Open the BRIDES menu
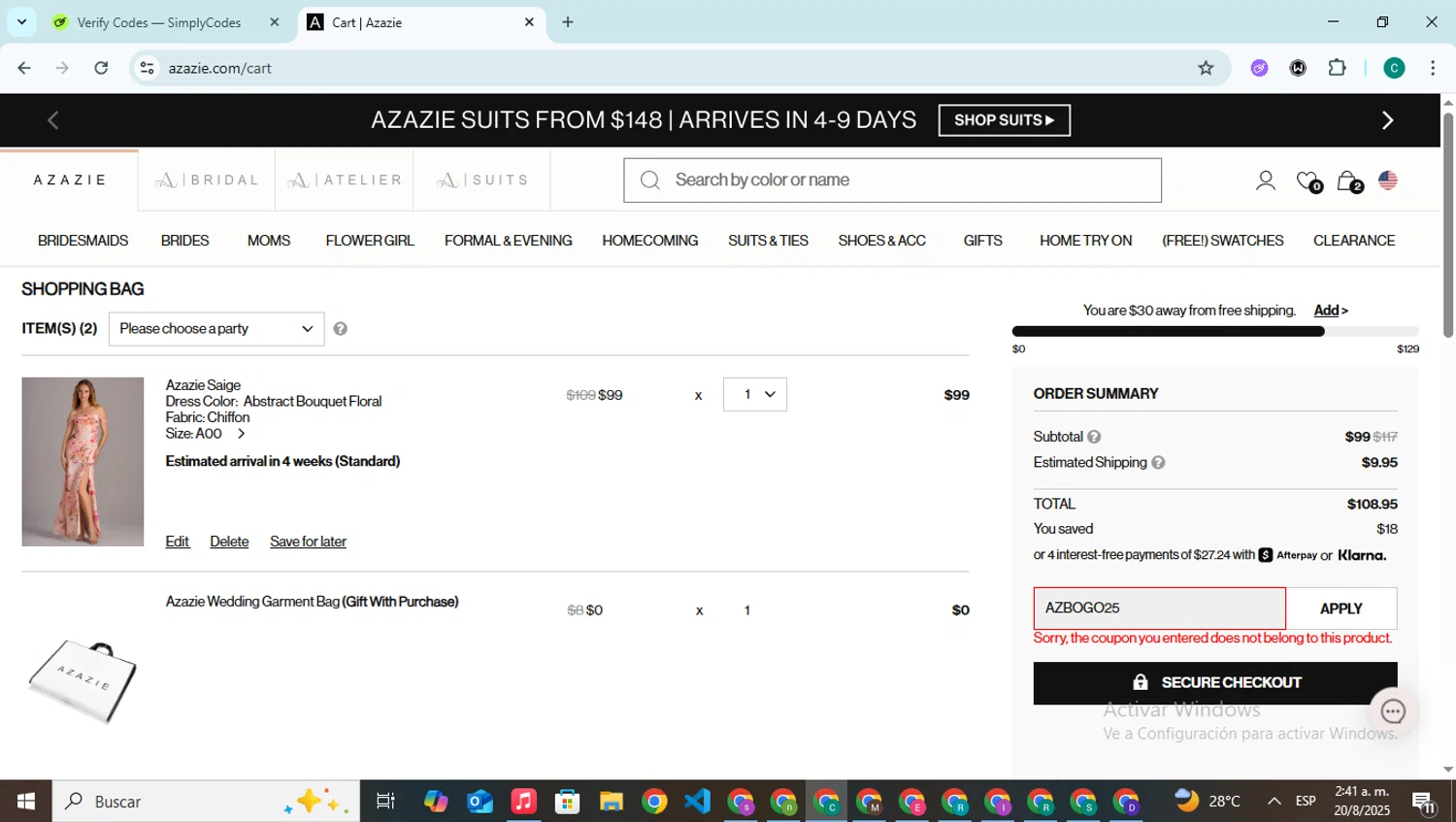The width and height of the screenshot is (1456, 822). click(184, 241)
